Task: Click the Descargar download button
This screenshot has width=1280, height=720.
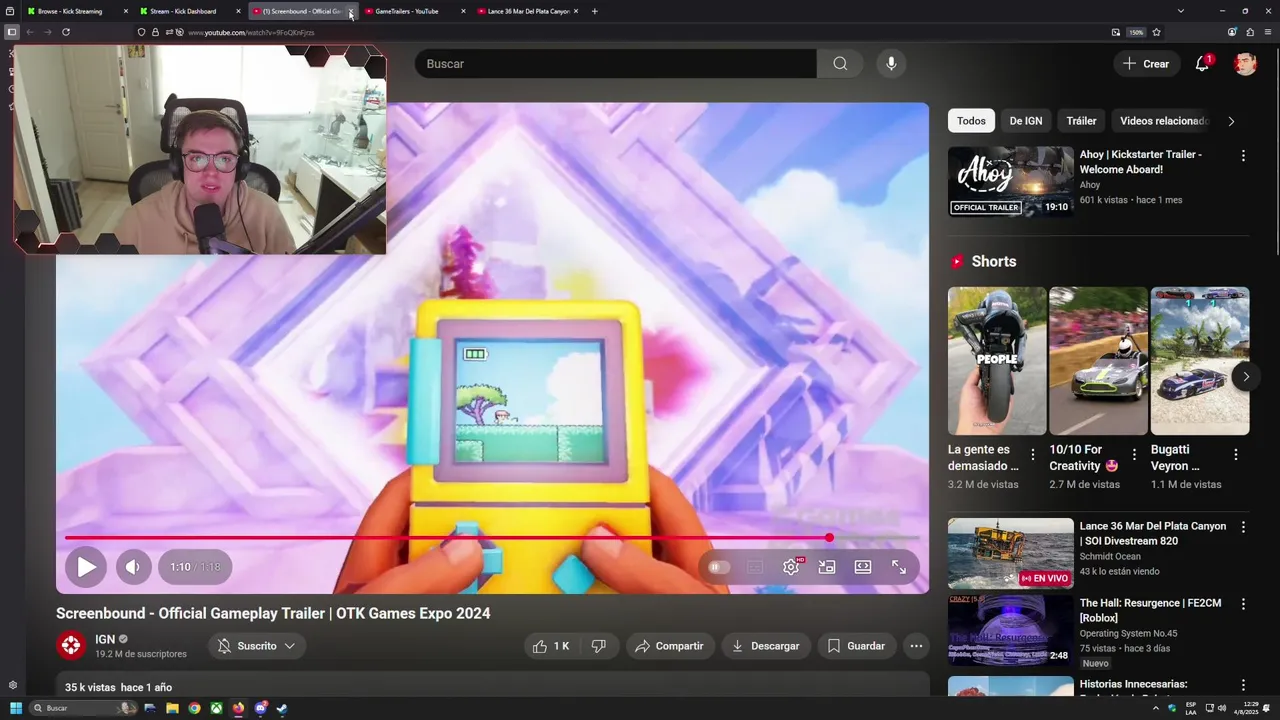Action: 766,646
